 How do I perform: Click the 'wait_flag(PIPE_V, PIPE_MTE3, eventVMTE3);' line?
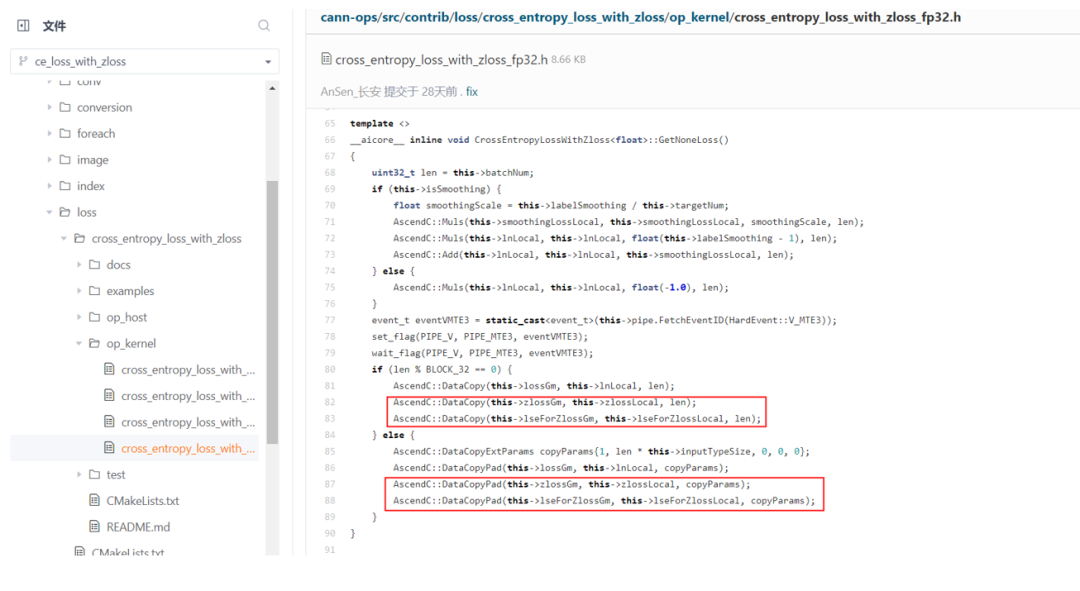click(482, 353)
